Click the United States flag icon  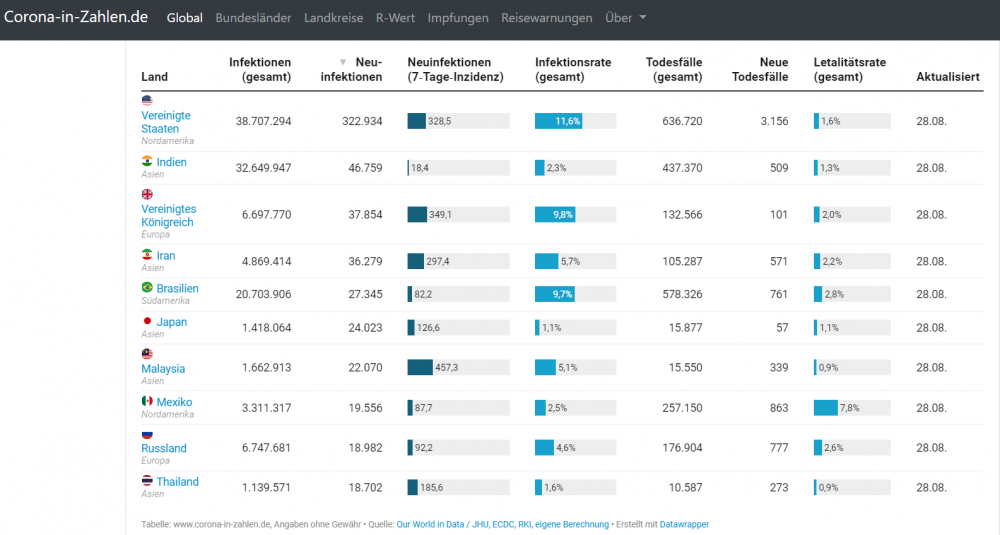147,100
